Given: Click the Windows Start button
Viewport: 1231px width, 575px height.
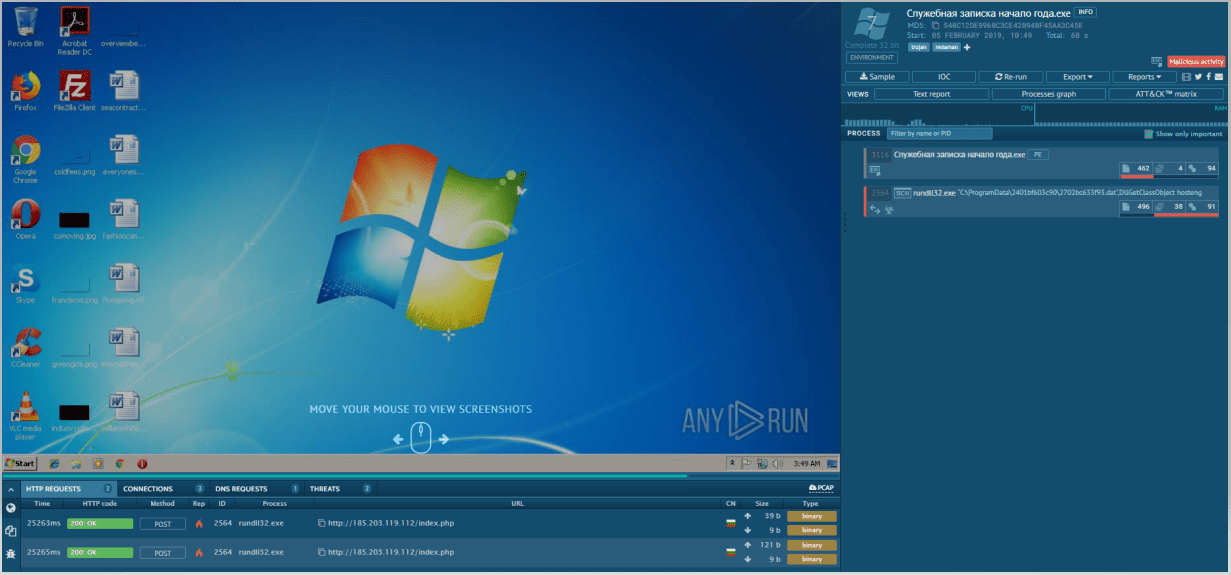Looking at the screenshot, I should pos(20,464).
